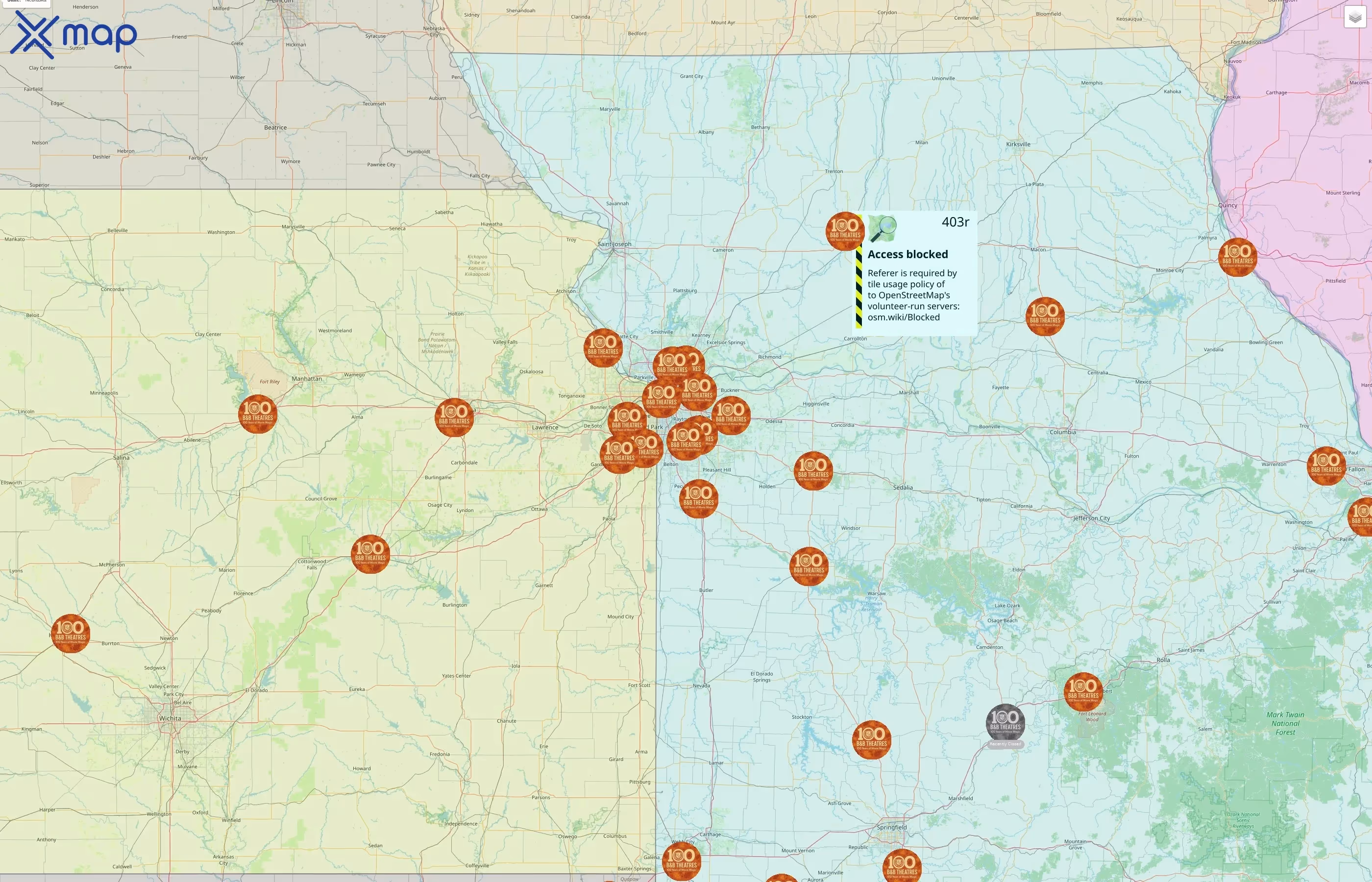Click the Salina city label
Image resolution: width=1372 pixels, height=882 pixels.
[x=122, y=458]
